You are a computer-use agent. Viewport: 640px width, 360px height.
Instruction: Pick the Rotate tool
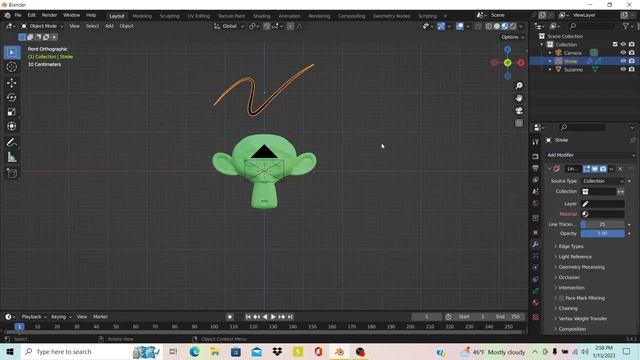(12, 97)
